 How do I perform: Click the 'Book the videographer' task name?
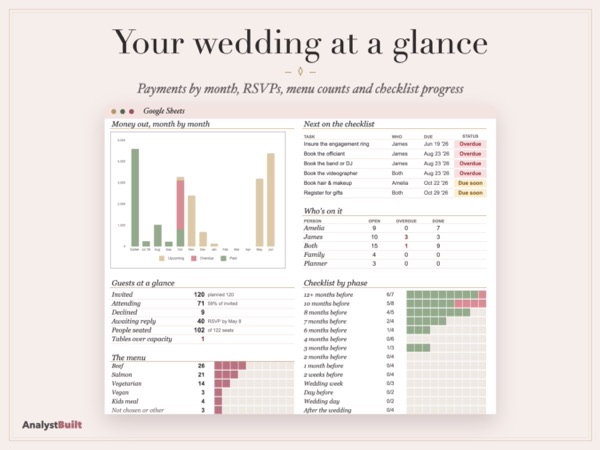coord(331,173)
